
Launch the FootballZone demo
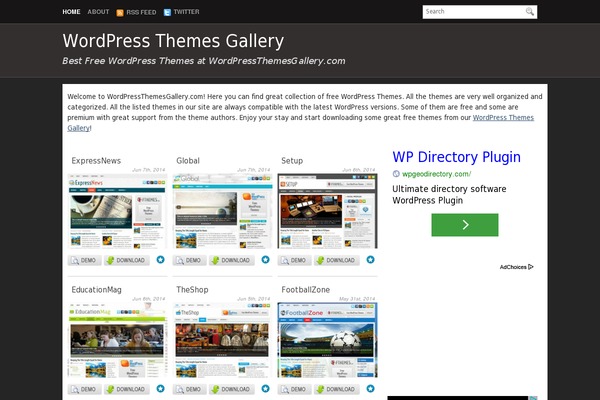coord(295,389)
